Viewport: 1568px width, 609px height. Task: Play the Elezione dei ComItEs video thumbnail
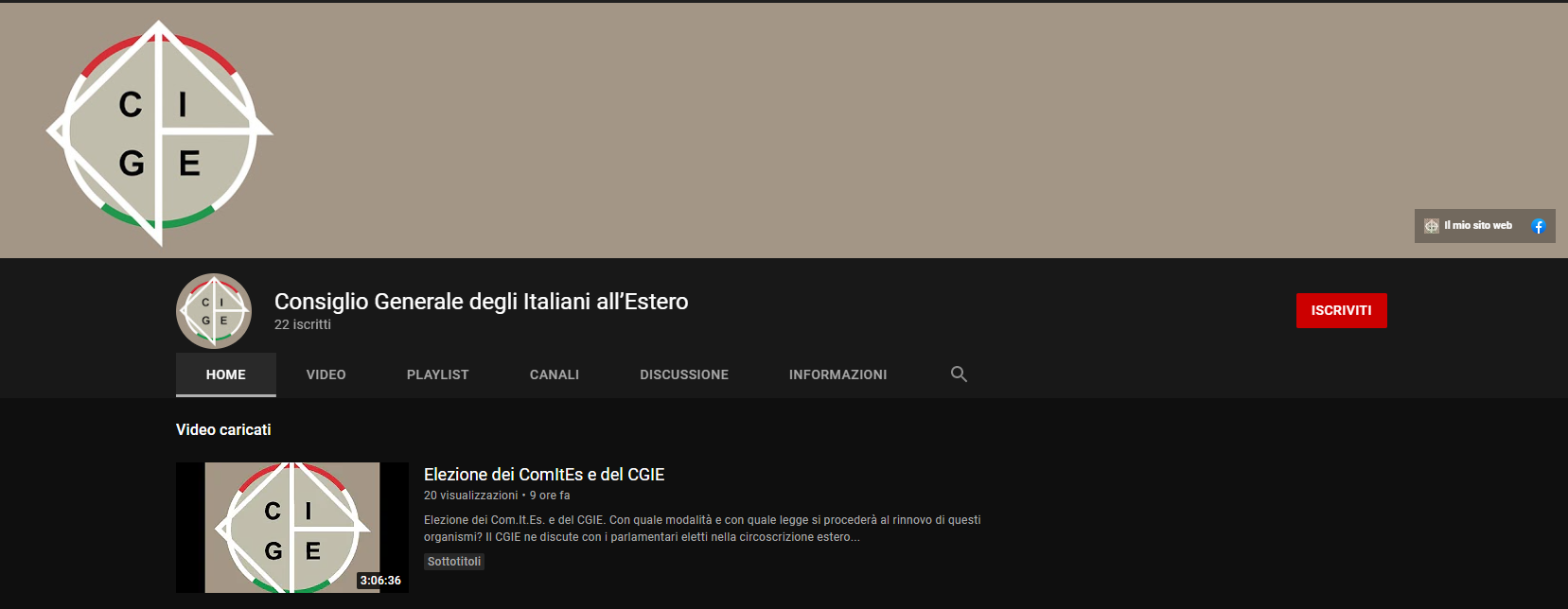point(292,528)
